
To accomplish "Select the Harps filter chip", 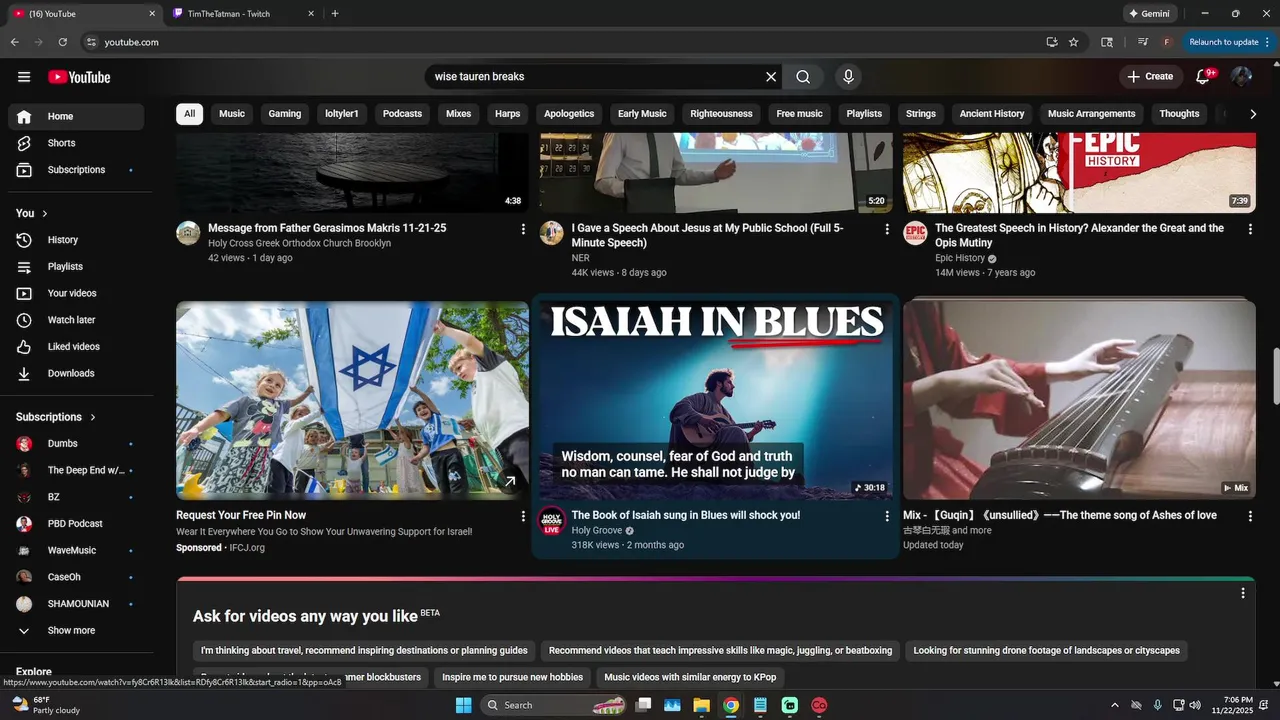I will [x=508, y=114].
